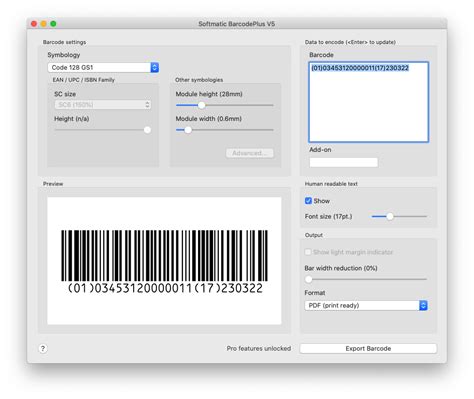Click the Export Barcode button
The image size is (474, 399).
click(x=368, y=348)
